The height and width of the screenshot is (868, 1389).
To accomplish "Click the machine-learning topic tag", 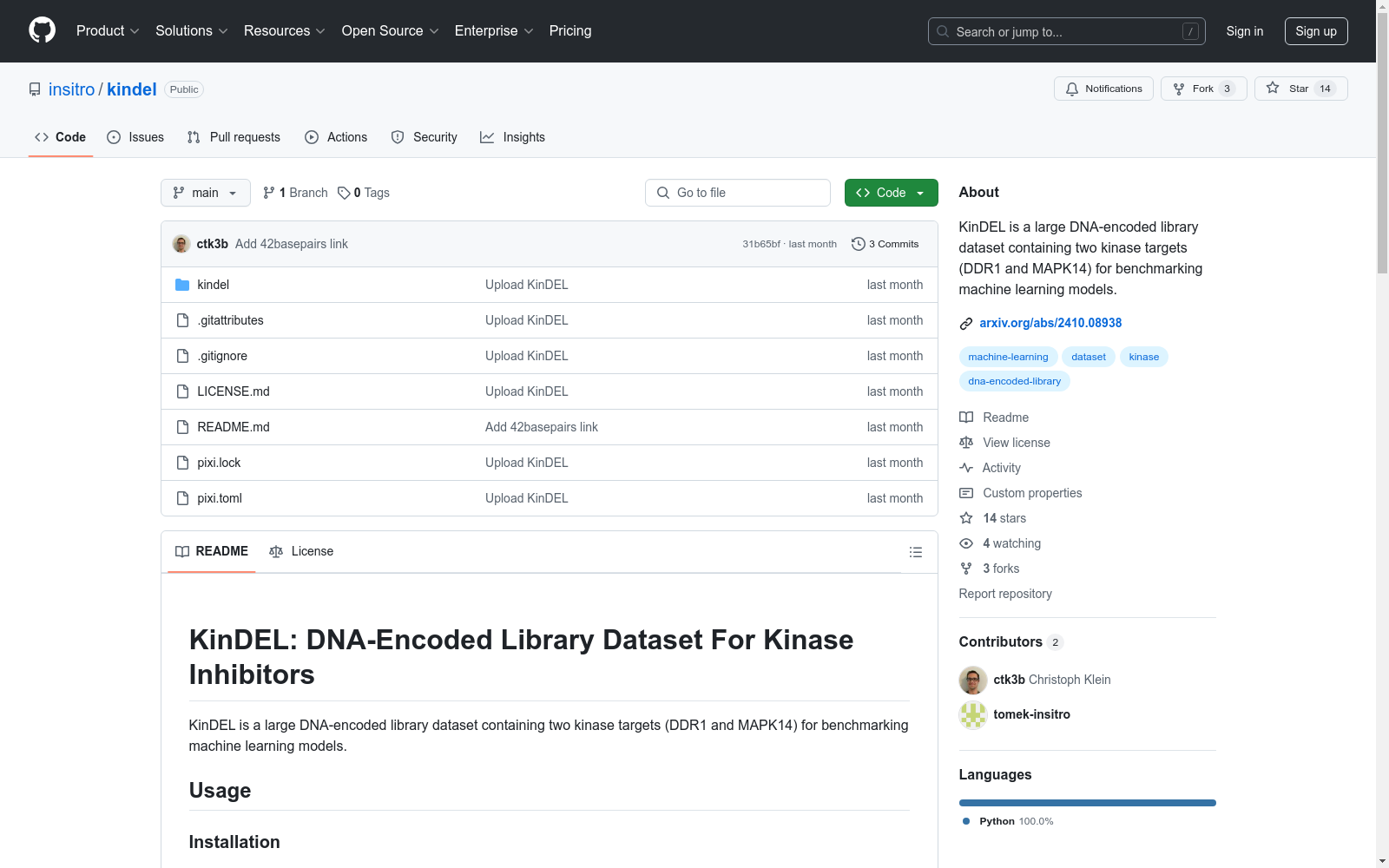I will (x=1008, y=357).
